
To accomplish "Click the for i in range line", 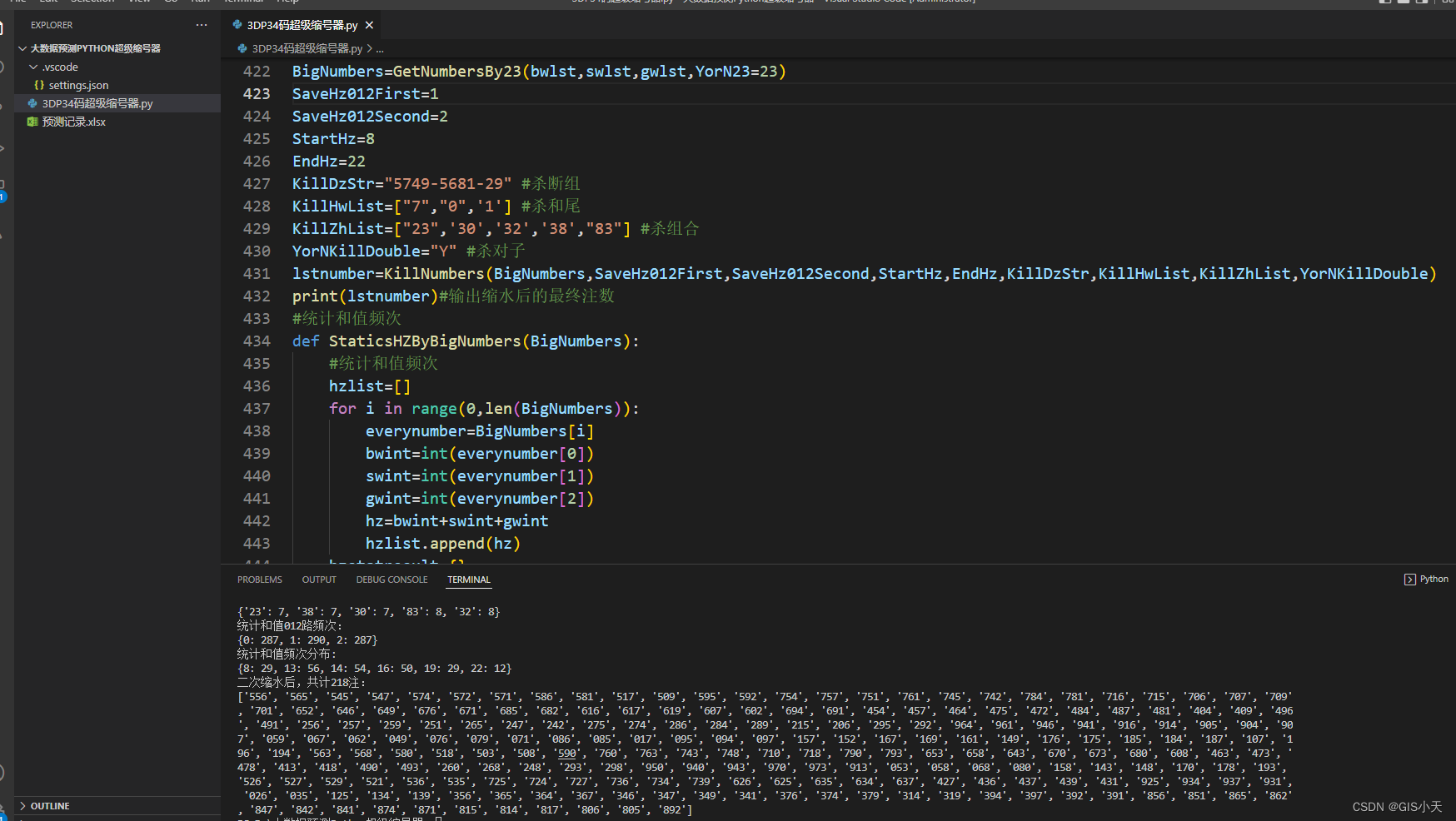I will 484,409.
